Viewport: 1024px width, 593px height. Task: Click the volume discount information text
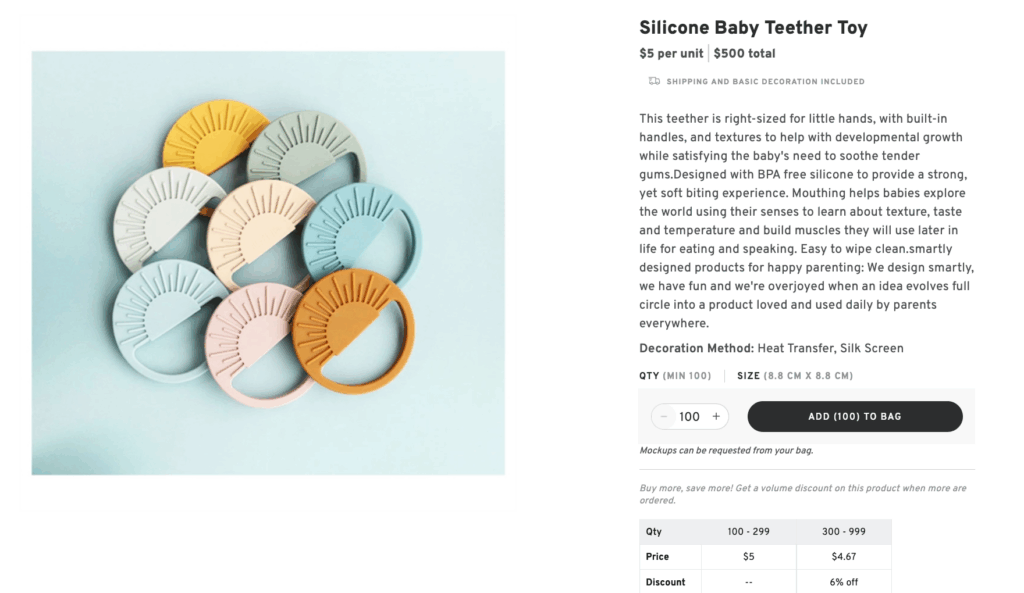coord(802,493)
